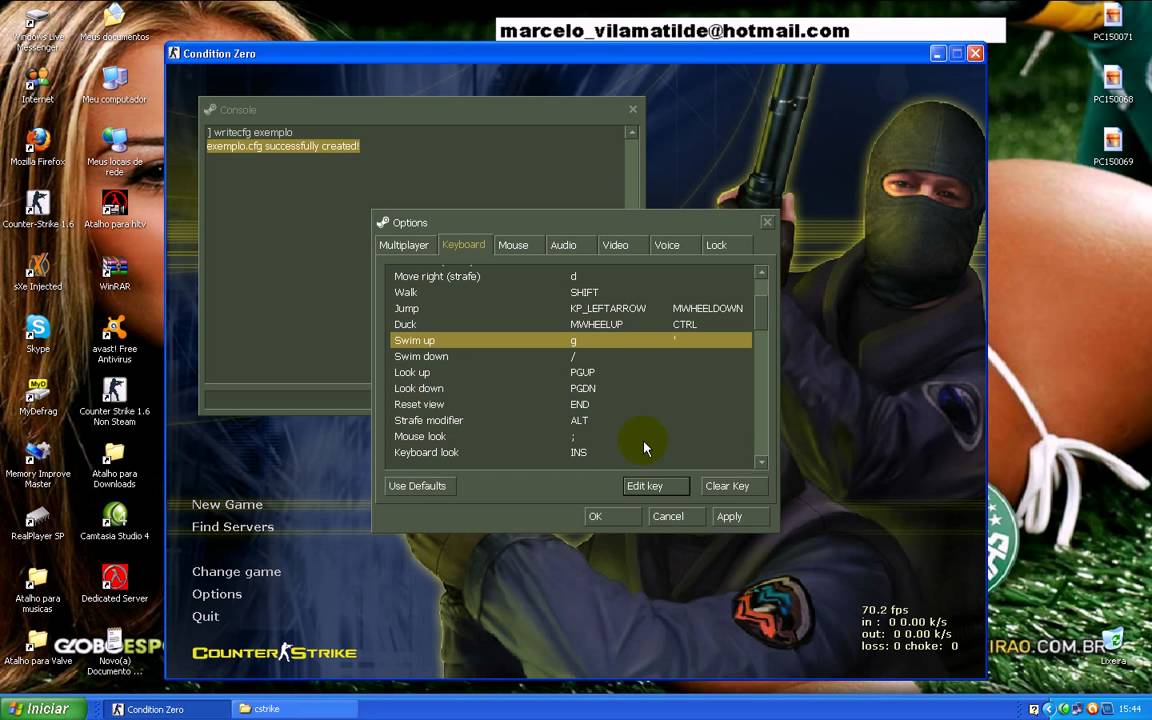
Task: Launch Mozilla Firefox desktop icon
Action: click(x=37, y=147)
